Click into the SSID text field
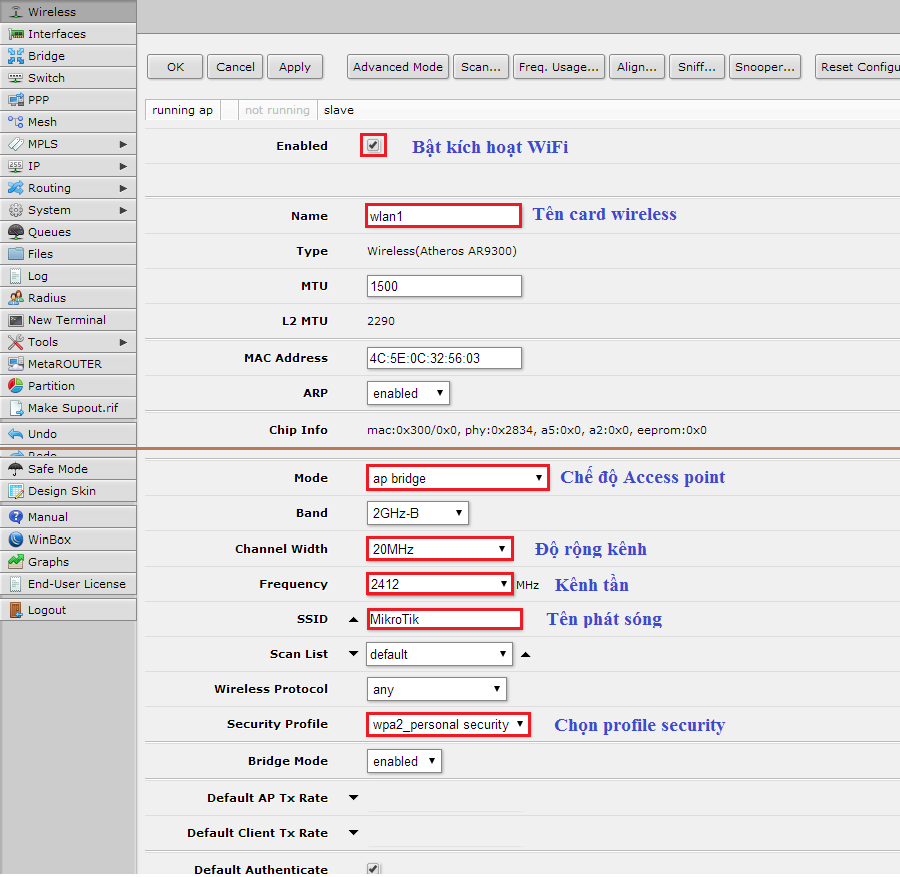The image size is (900, 877). click(x=444, y=619)
